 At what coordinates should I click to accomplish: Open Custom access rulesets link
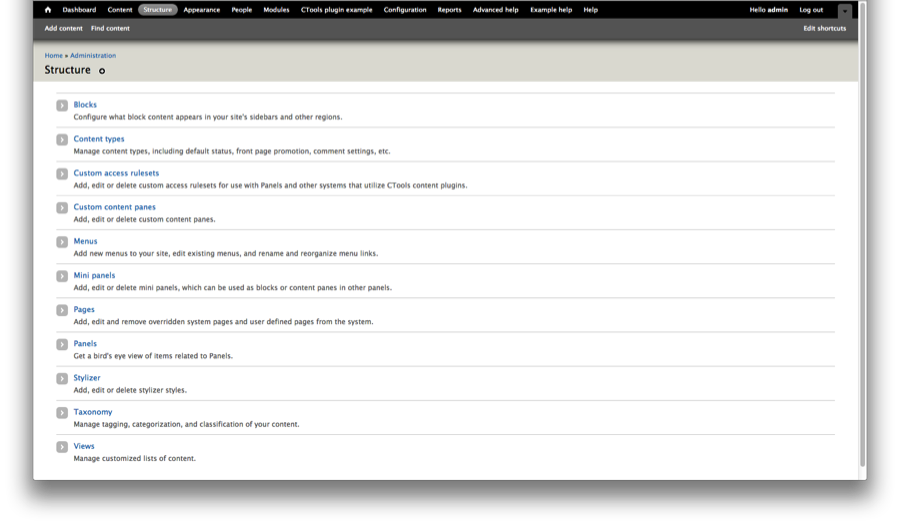tap(116, 173)
